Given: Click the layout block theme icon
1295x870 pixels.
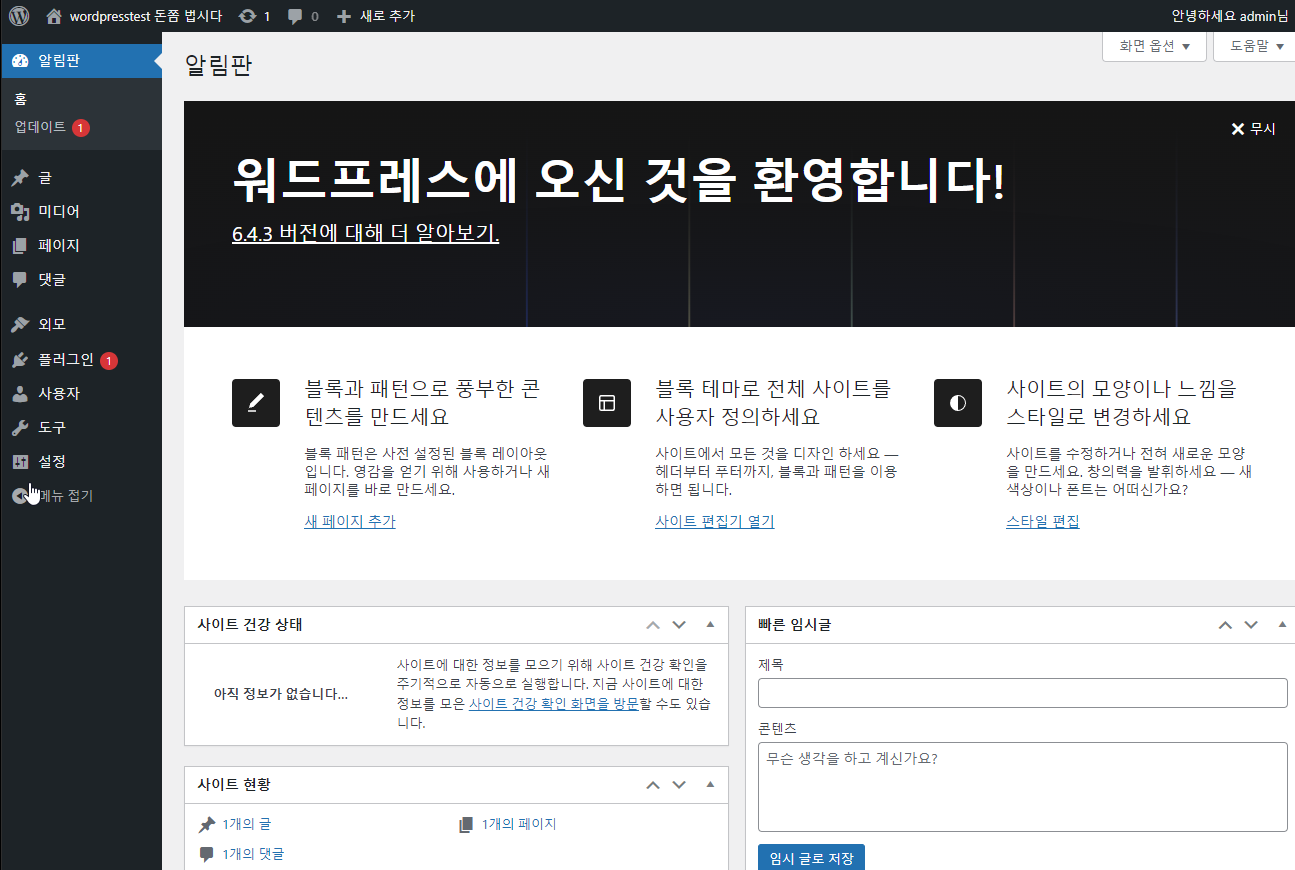Looking at the screenshot, I should (607, 403).
